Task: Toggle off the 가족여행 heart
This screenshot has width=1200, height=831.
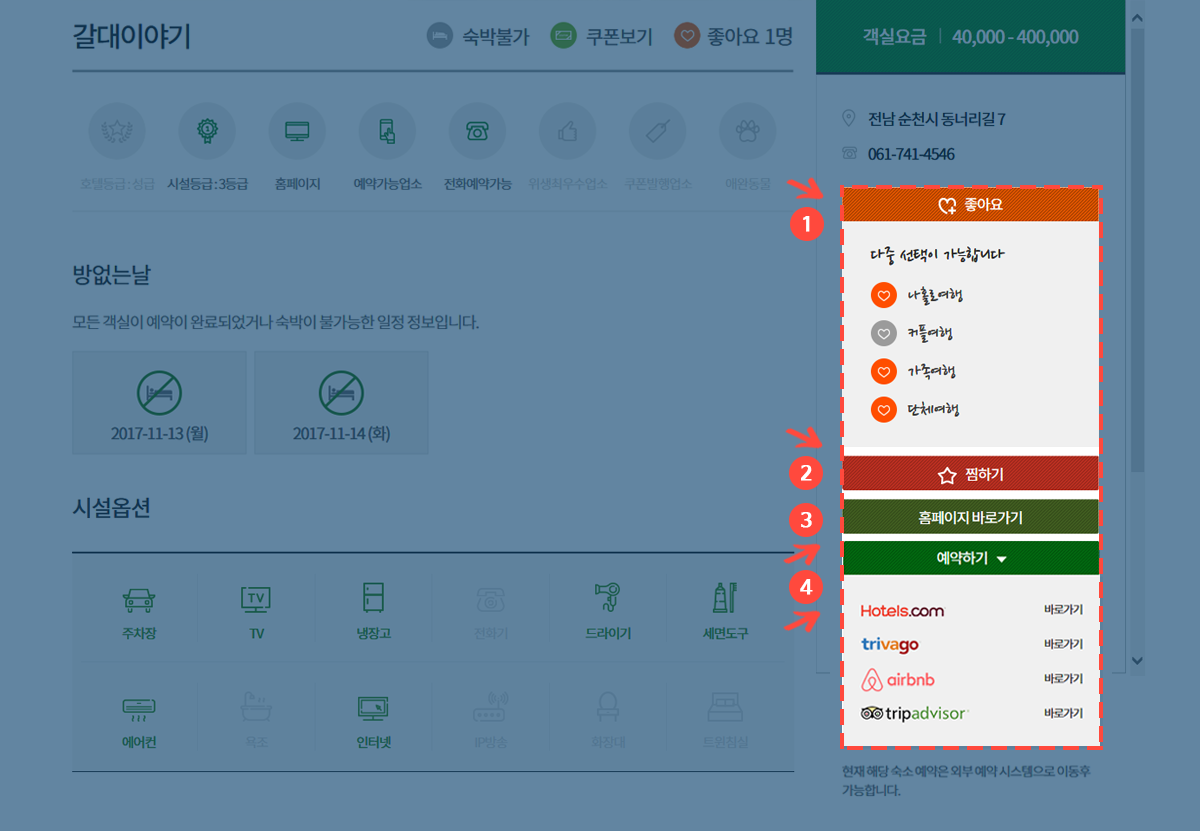Action: (x=883, y=371)
